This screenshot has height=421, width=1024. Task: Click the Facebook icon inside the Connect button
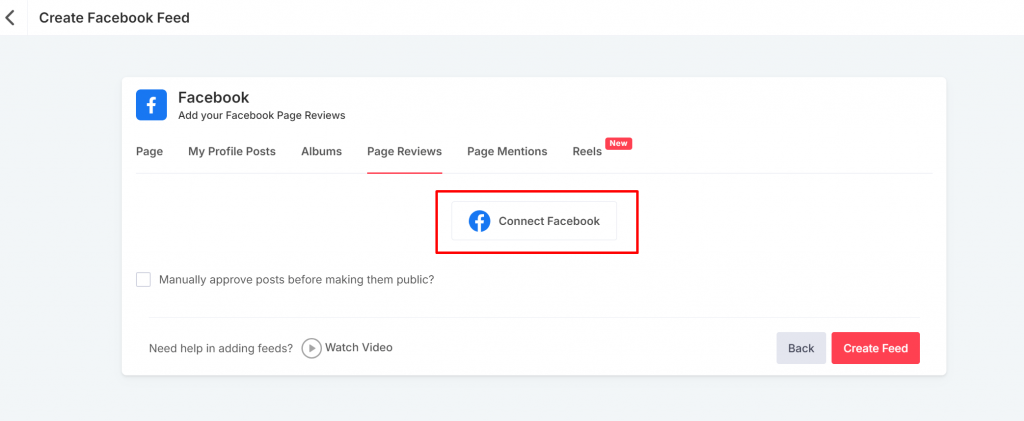coord(480,221)
